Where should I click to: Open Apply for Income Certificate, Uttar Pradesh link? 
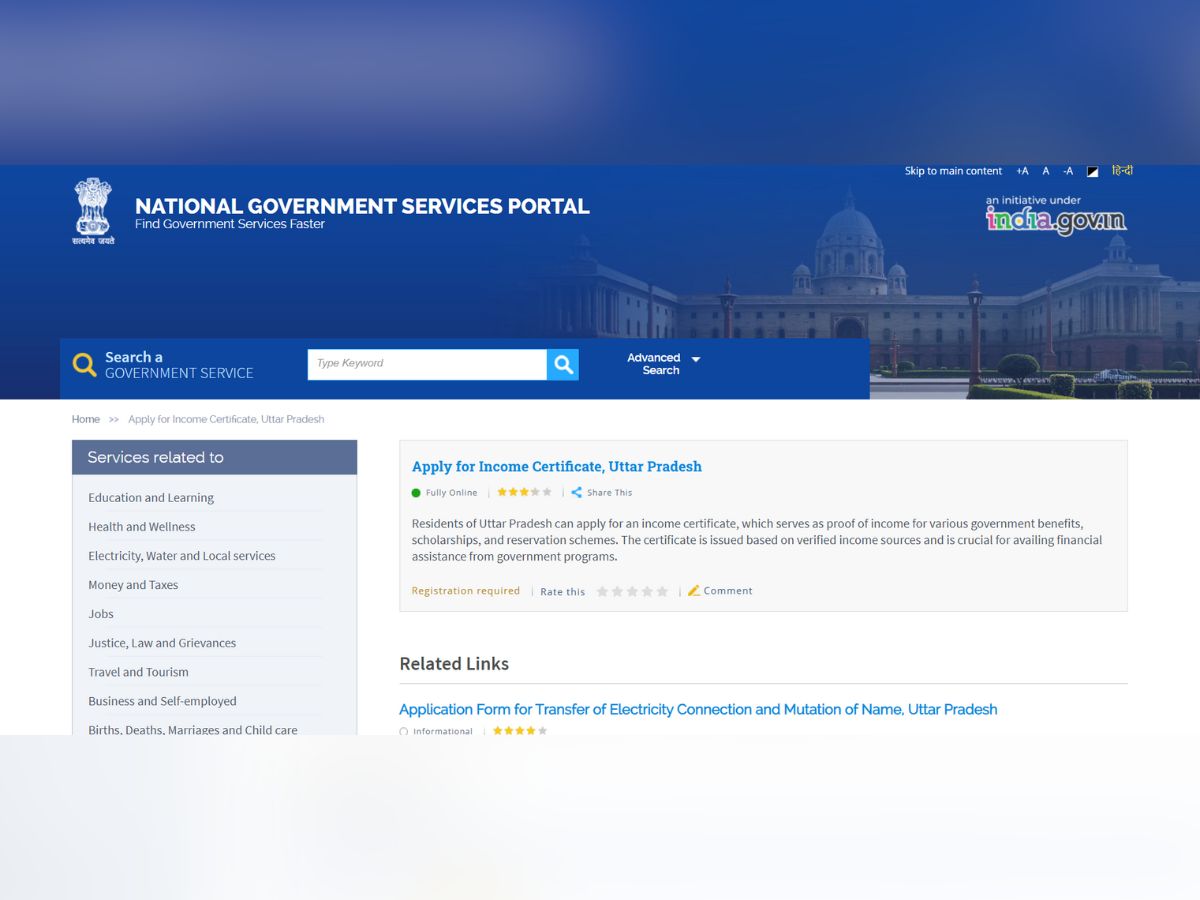click(x=557, y=466)
